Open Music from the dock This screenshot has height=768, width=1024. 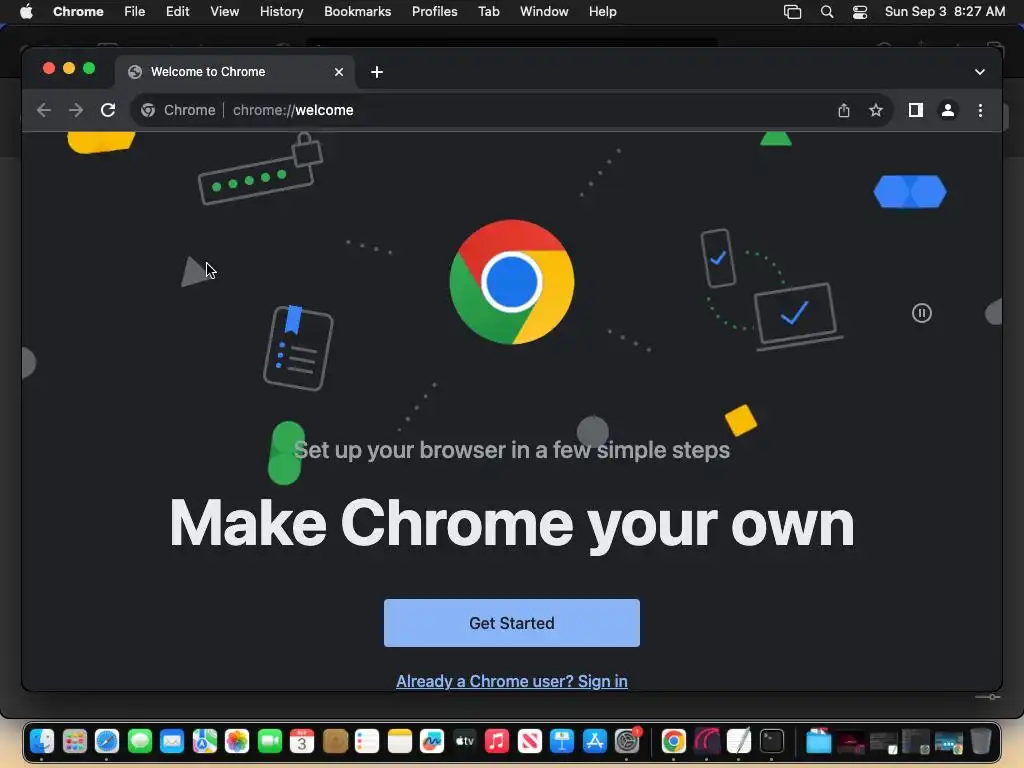pyautogui.click(x=497, y=741)
